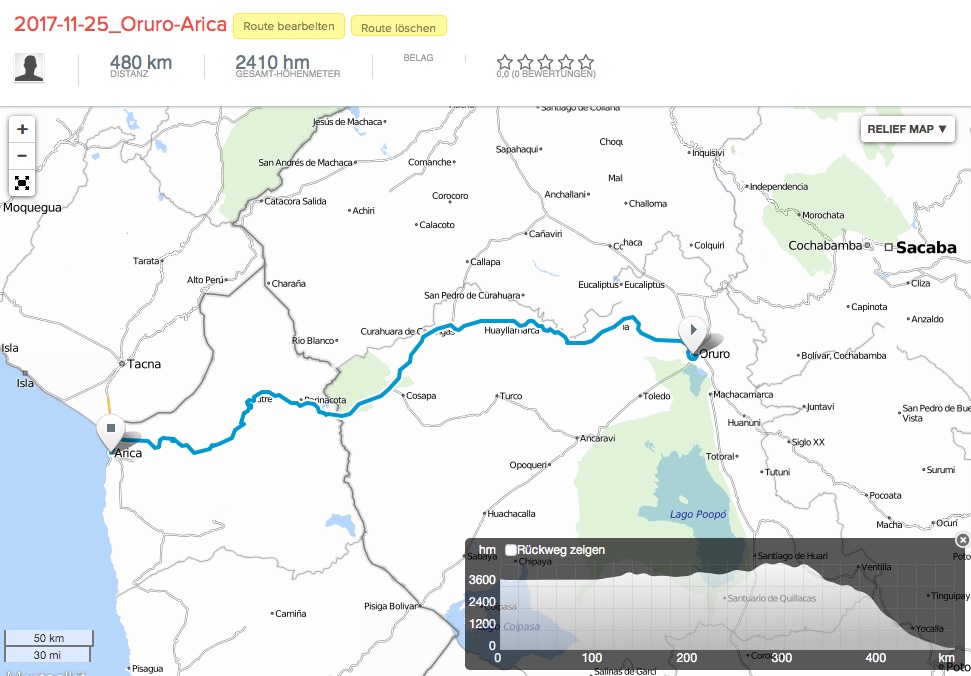Click the user avatar profile picture
Viewport: 971px width, 676px height.
(x=29, y=68)
